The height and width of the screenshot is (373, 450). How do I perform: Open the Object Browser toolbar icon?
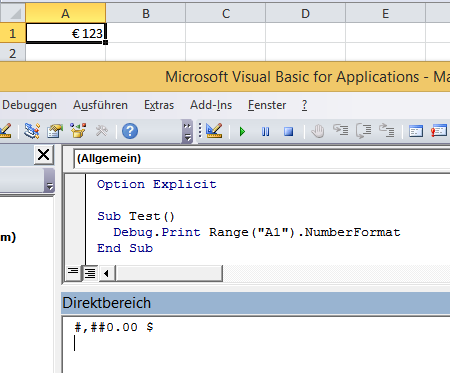point(78,131)
